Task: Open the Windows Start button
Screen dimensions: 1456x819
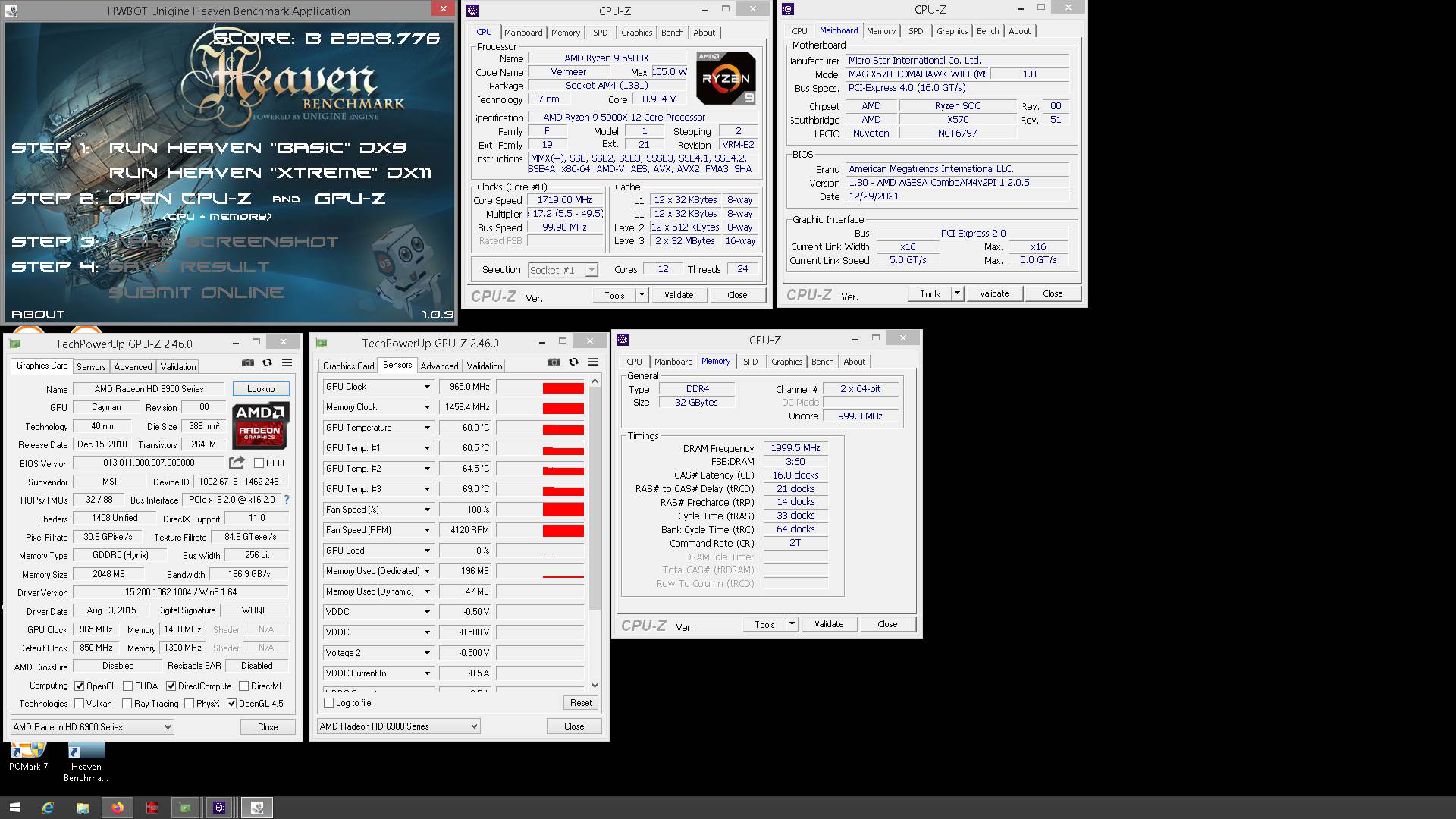Action: (14, 808)
